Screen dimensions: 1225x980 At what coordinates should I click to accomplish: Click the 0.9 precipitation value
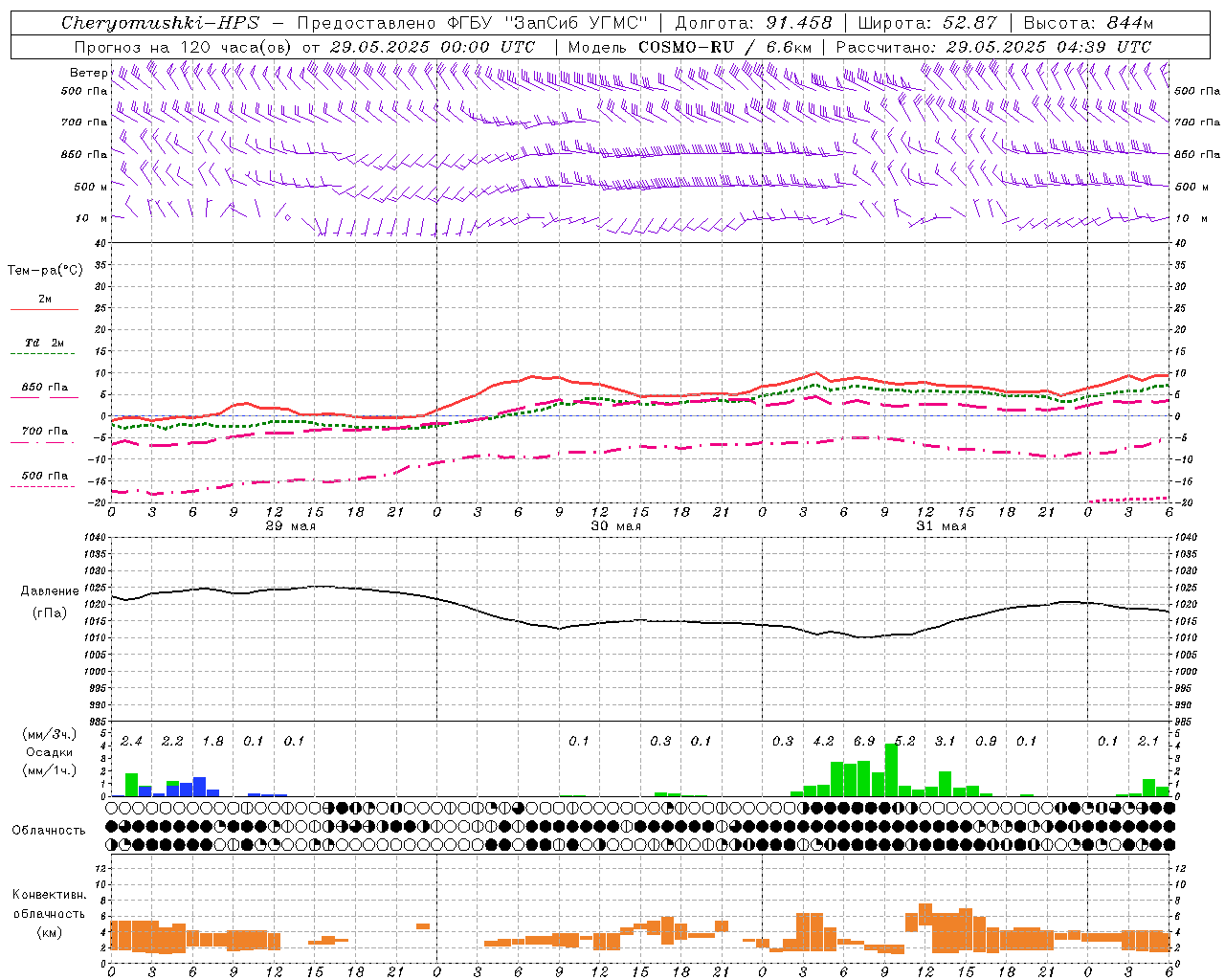click(x=986, y=742)
